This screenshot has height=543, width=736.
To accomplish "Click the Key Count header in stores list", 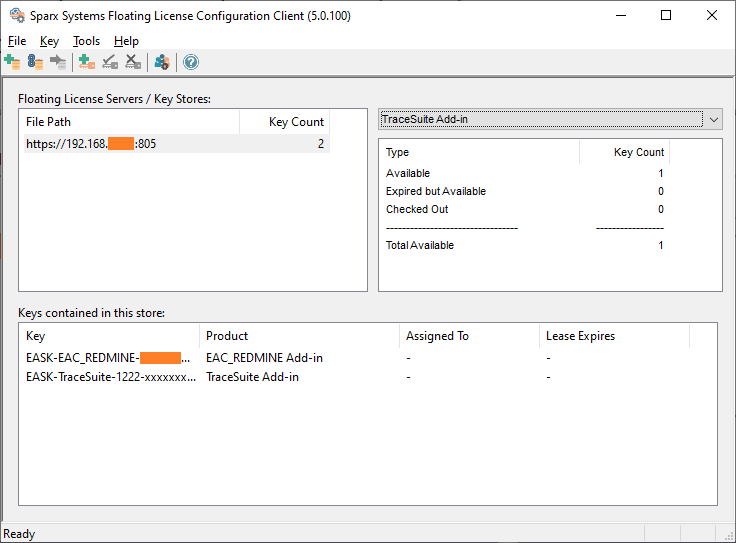I will (x=284, y=122).
